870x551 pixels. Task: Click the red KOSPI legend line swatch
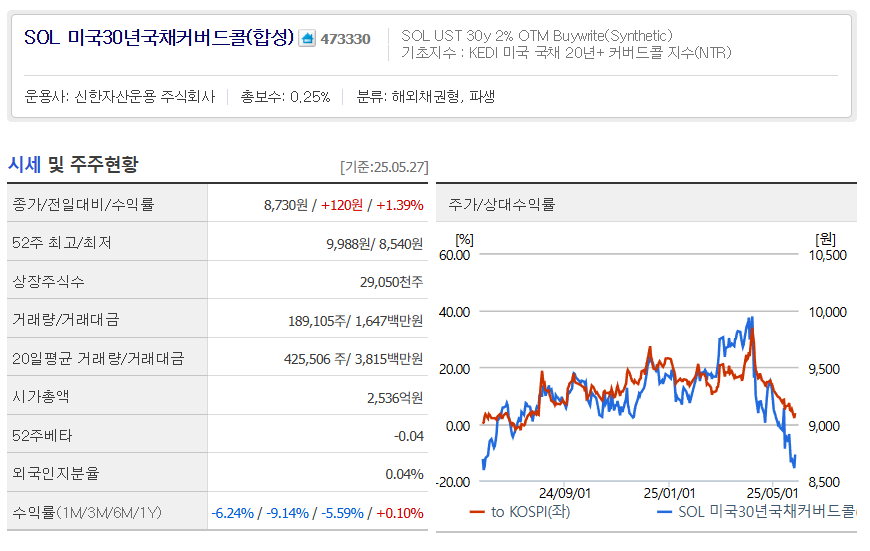(477, 512)
